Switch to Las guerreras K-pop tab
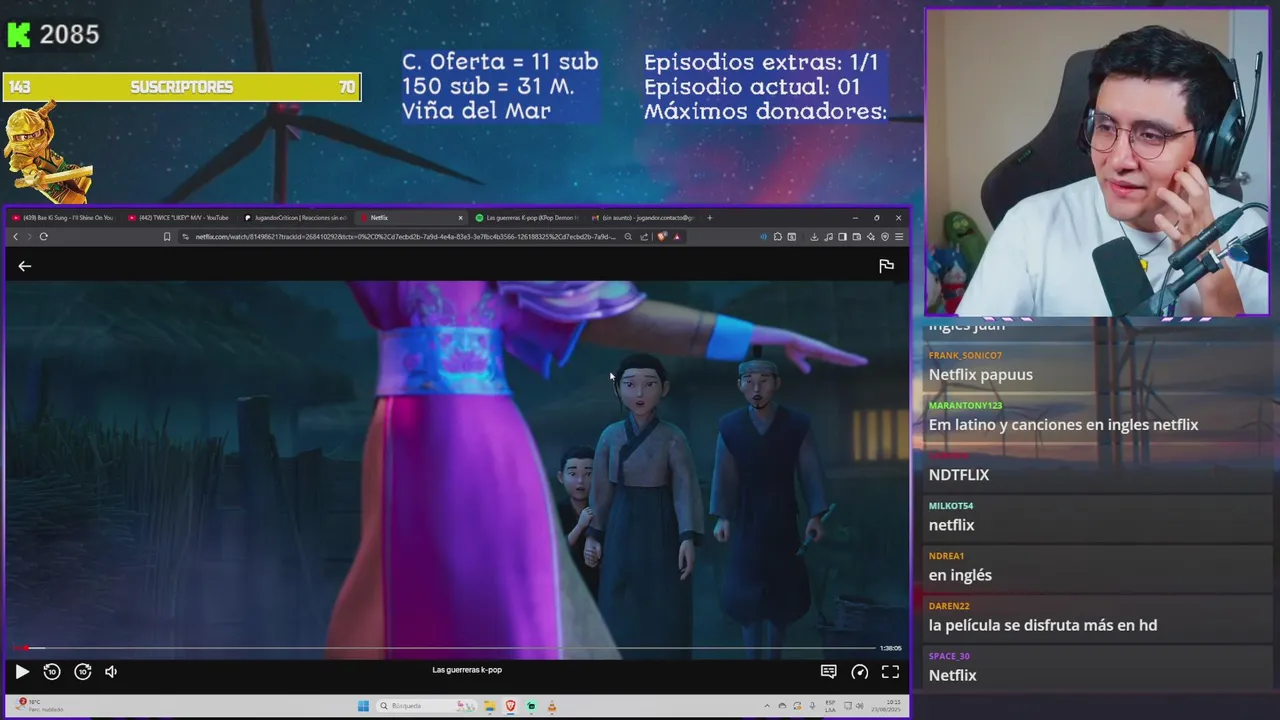This screenshot has height=720, width=1280. pos(527,217)
